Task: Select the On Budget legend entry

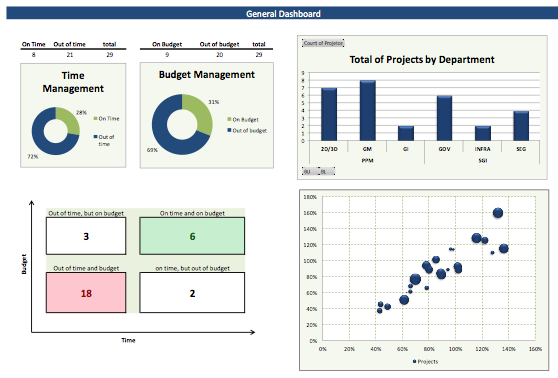Action: (243, 119)
